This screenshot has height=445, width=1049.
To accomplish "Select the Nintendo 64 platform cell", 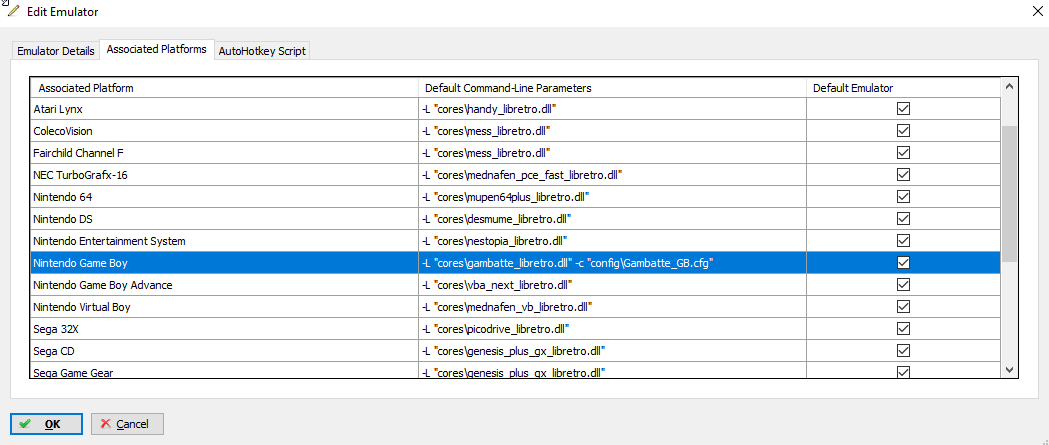I will tap(224, 197).
